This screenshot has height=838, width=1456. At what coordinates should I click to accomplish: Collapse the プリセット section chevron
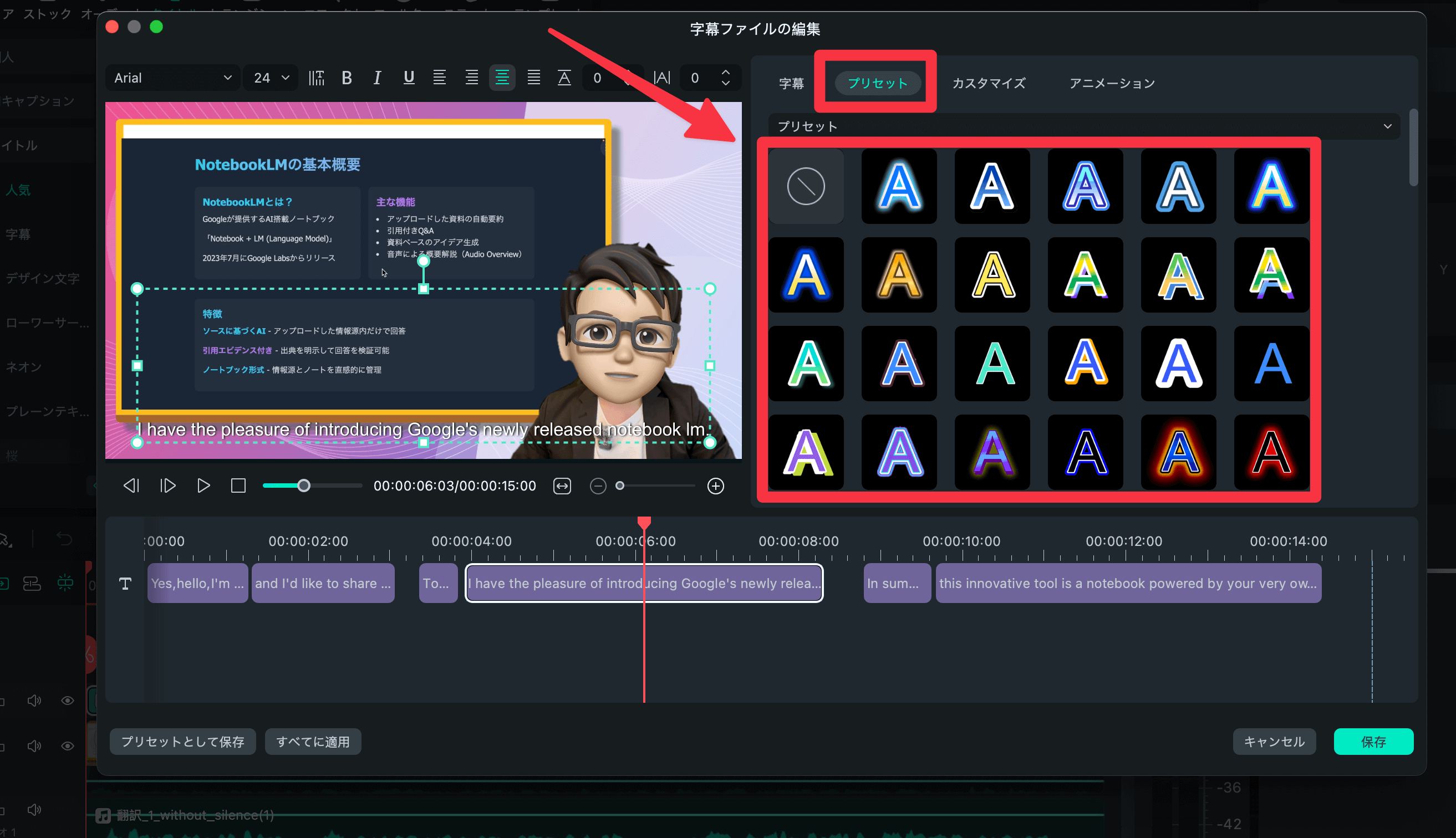[x=1387, y=126]
